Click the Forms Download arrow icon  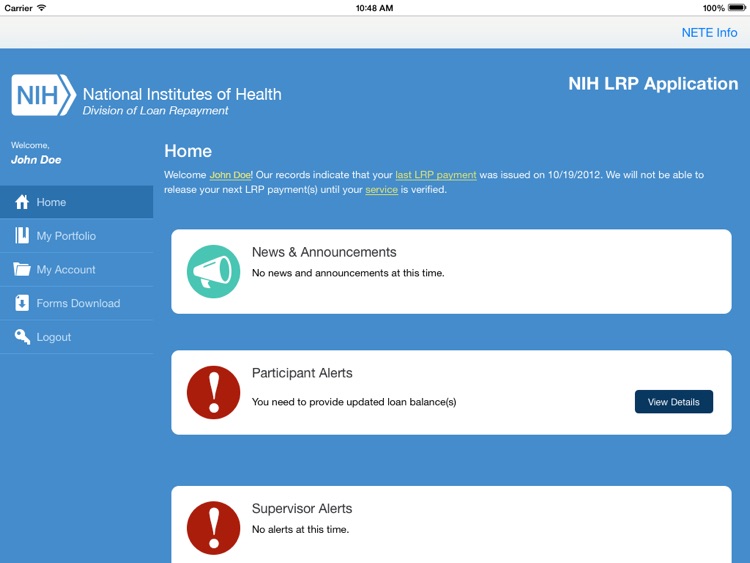tap(22, 303)
